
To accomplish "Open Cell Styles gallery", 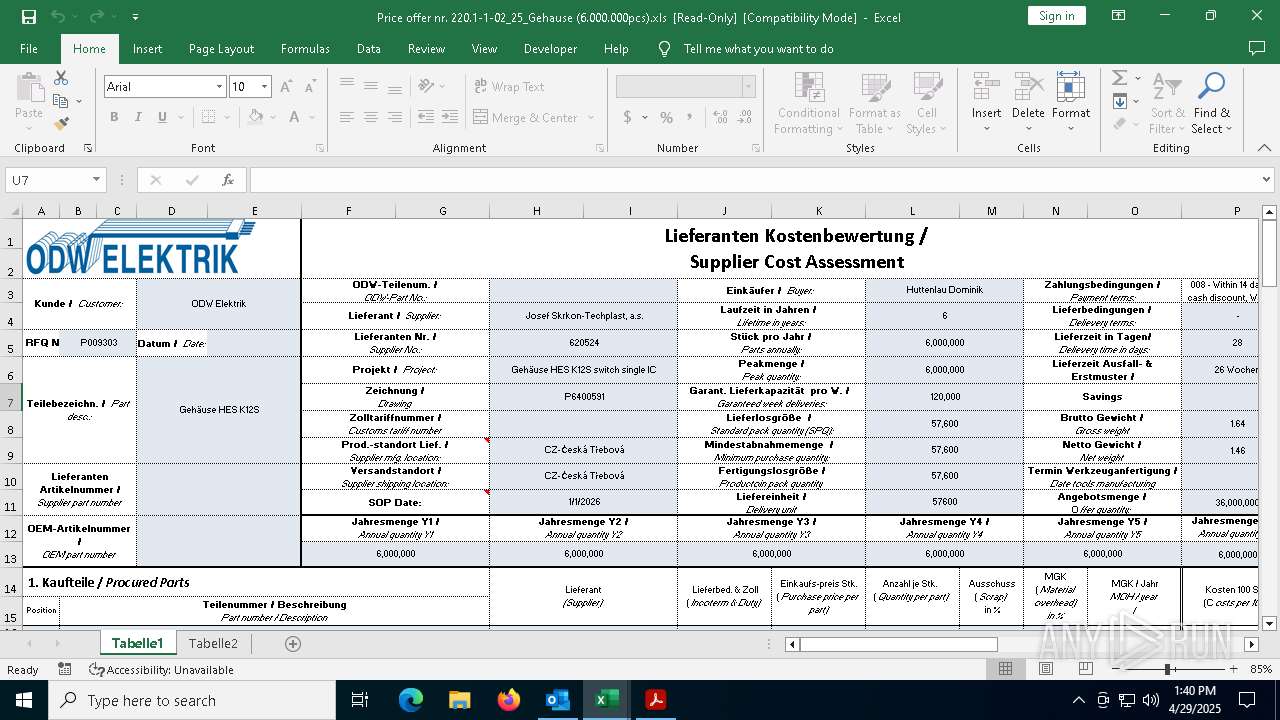I will coord(927,104).
